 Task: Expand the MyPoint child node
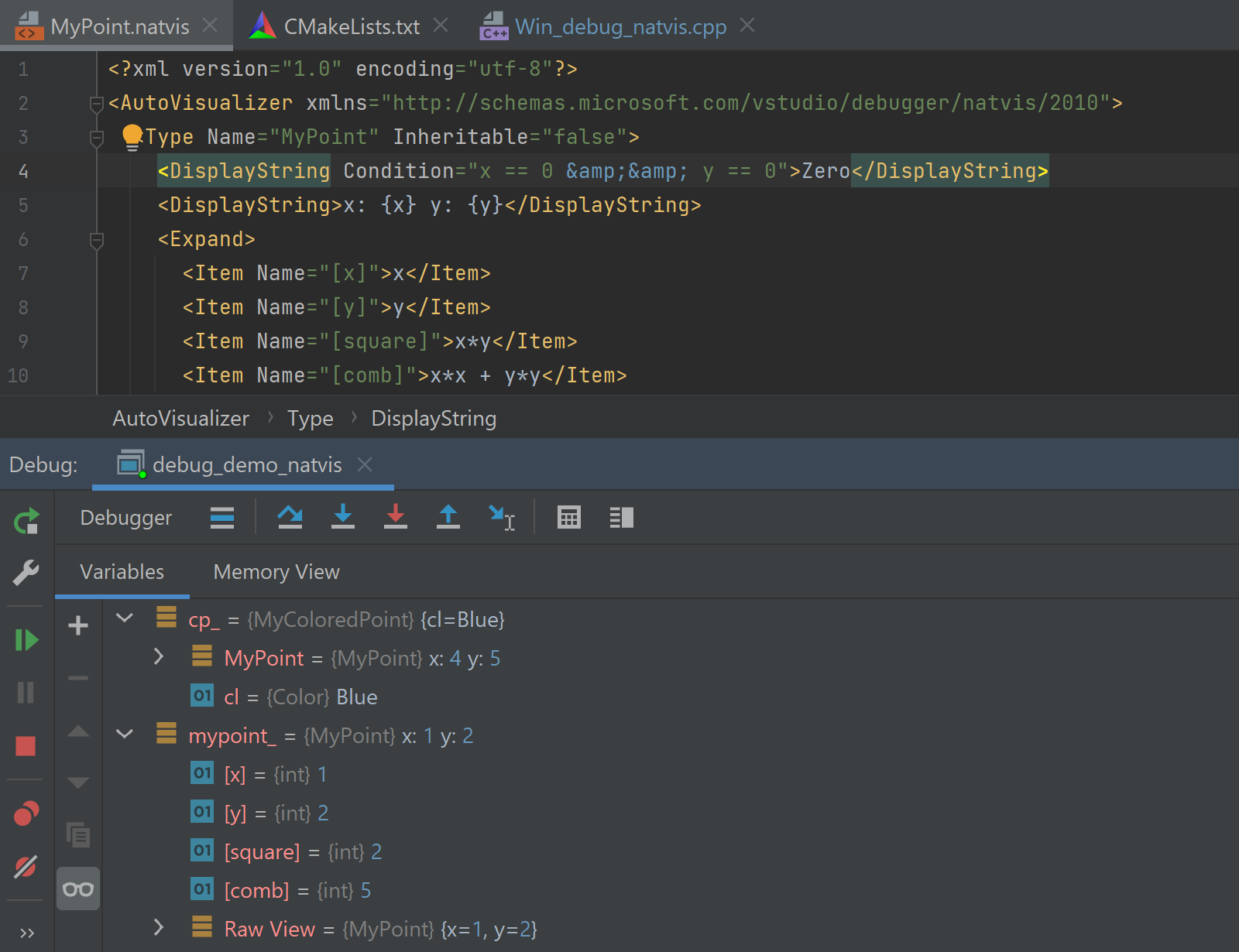159,657
